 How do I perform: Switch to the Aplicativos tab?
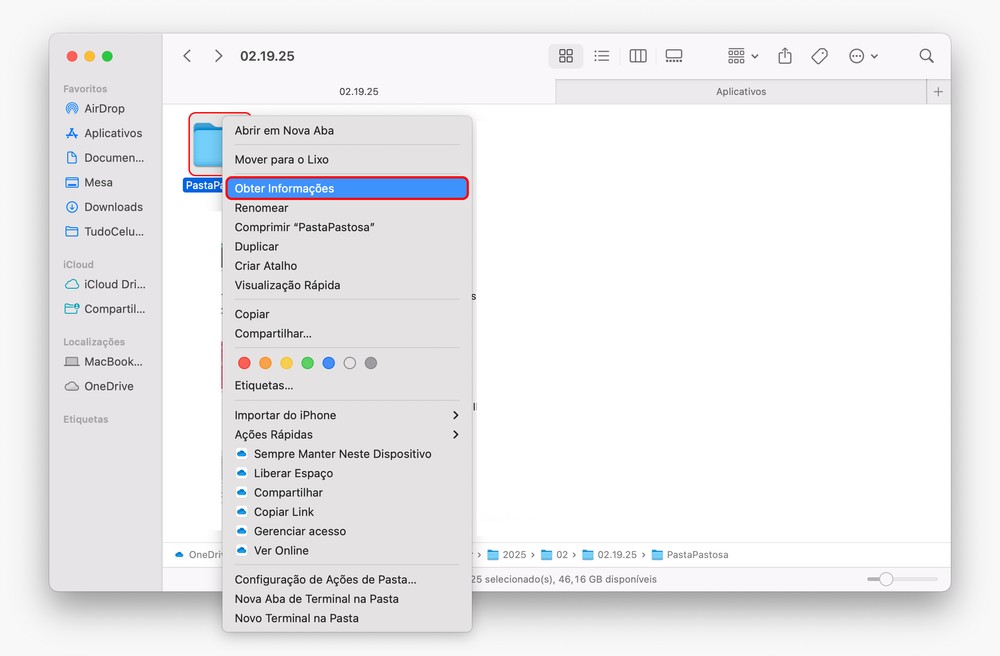pos(741,92)
